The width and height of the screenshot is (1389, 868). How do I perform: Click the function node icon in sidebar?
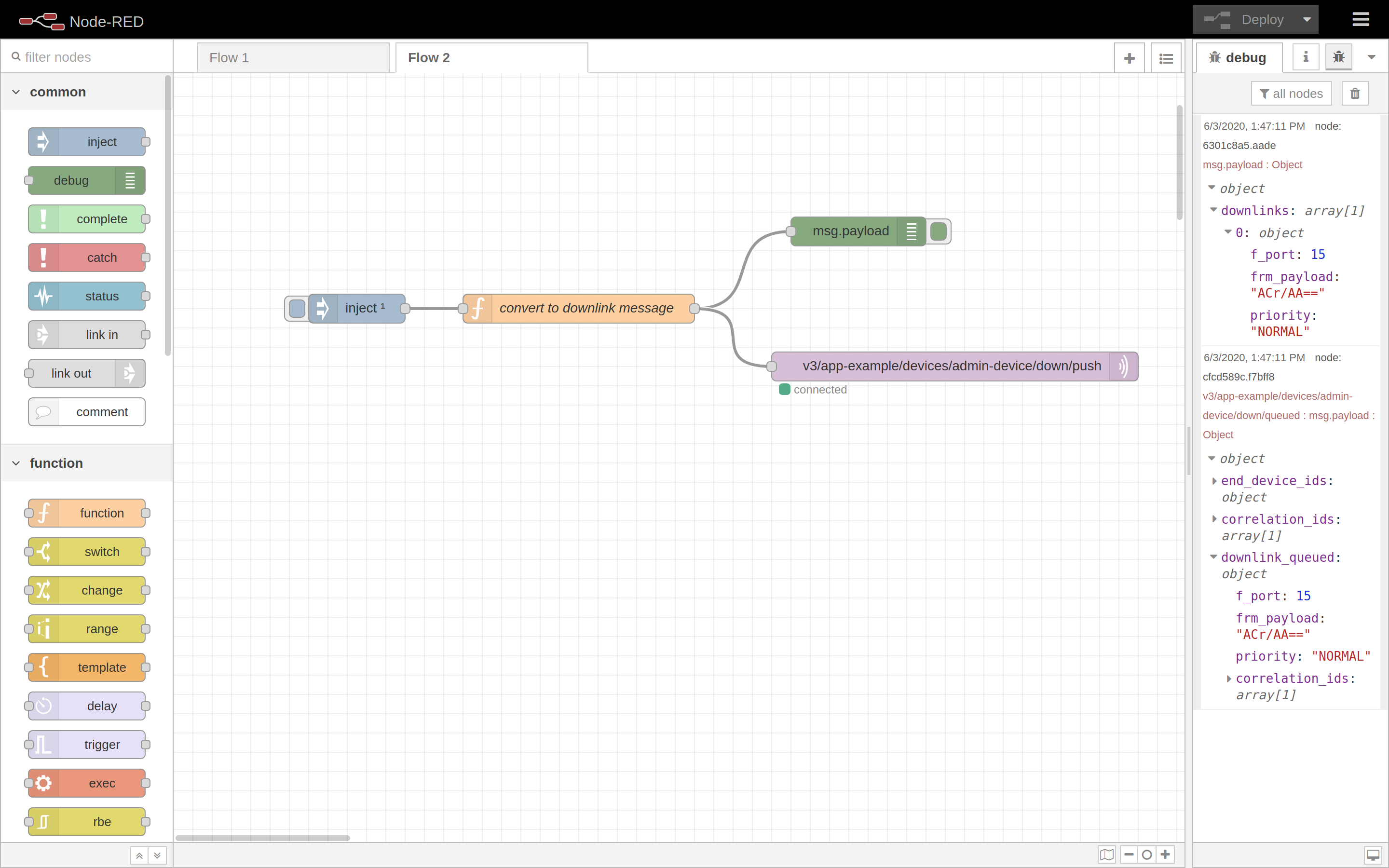coord(44,513)
